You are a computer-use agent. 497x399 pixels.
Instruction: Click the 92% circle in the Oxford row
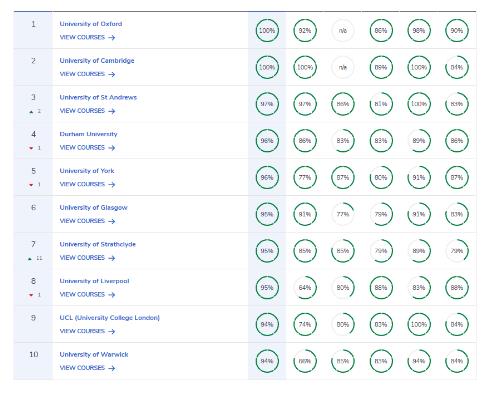click(305, 31)
